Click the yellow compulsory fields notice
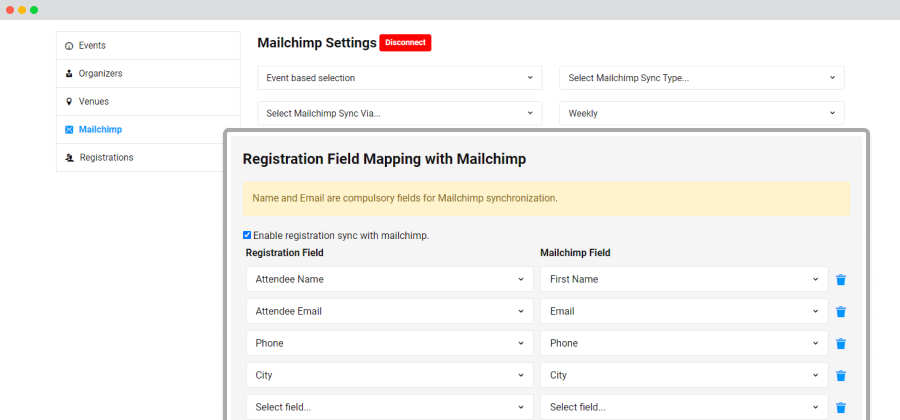The image size is (900, 420). pyautogui.click(x=546, y=199)
